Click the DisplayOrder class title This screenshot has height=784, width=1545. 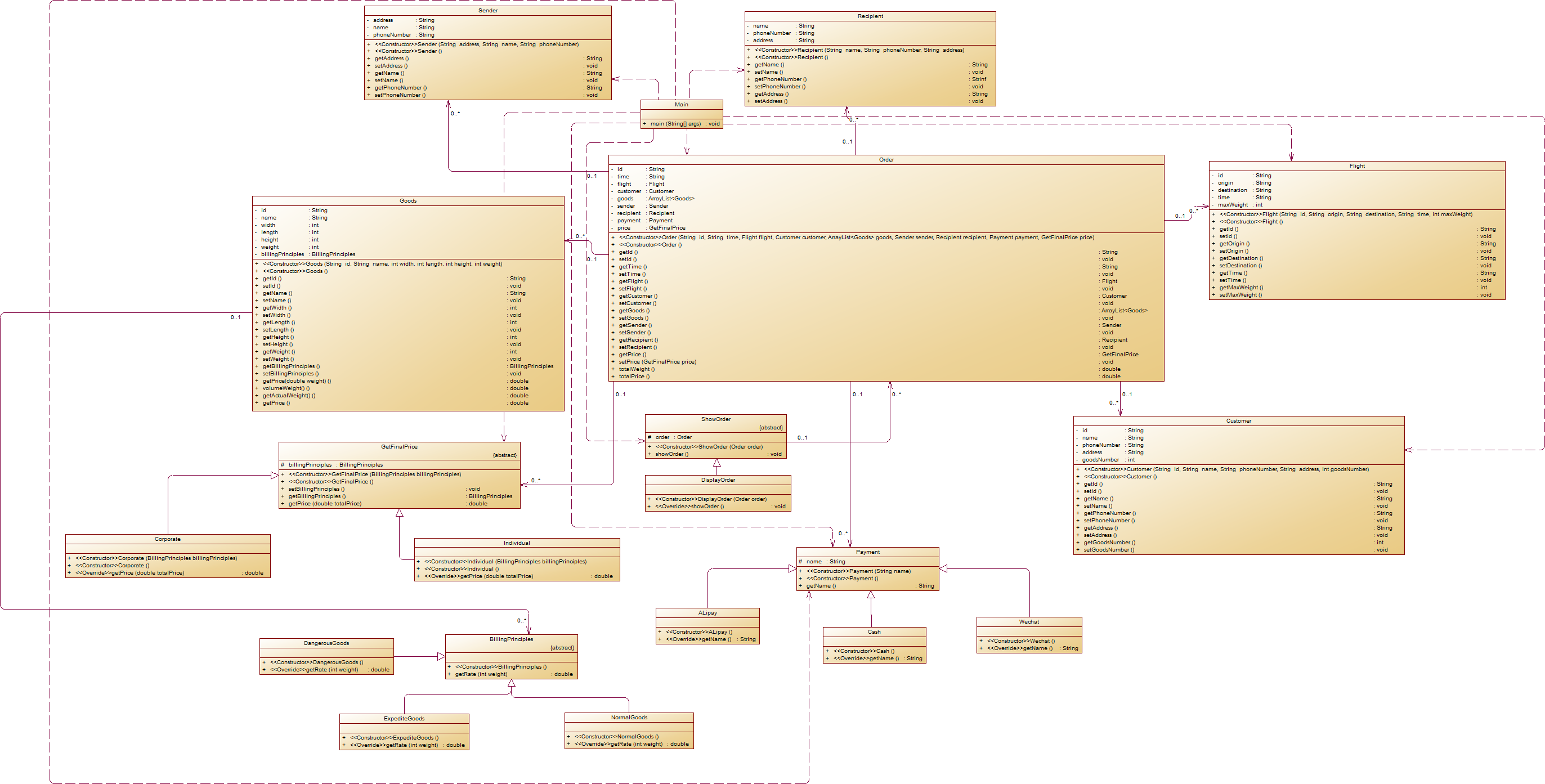coord(718,480)
